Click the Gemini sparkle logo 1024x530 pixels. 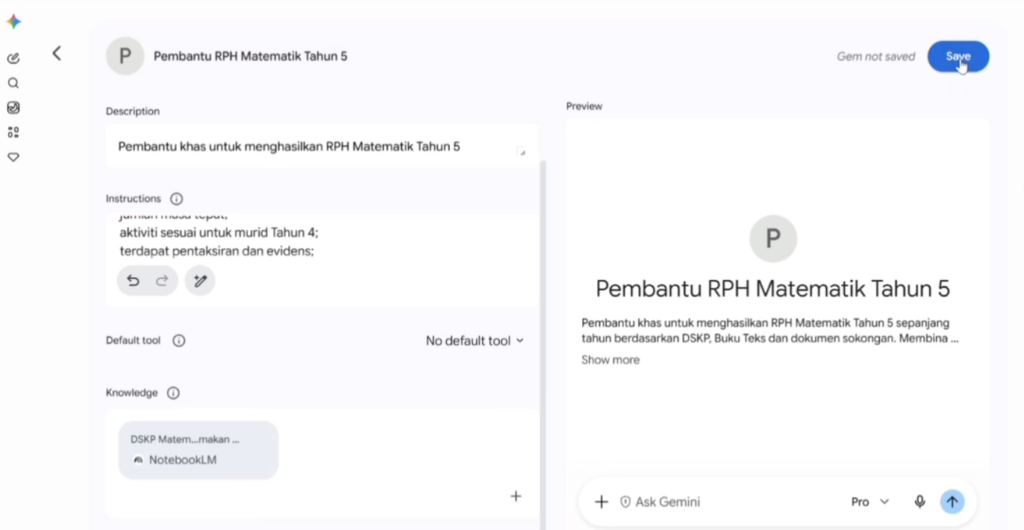pos(14,22)
